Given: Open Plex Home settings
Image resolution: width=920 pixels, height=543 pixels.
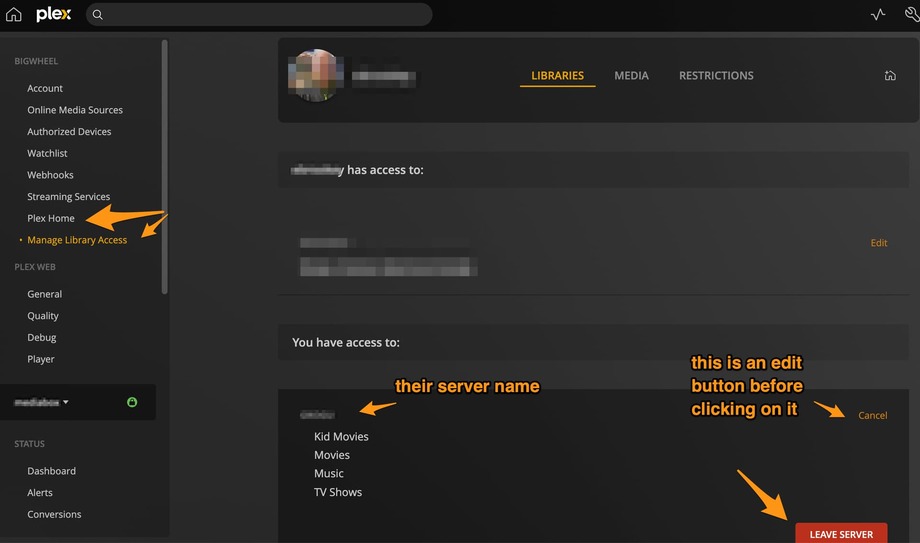Looking at the screenshot, I should click(x=50, y=218).
